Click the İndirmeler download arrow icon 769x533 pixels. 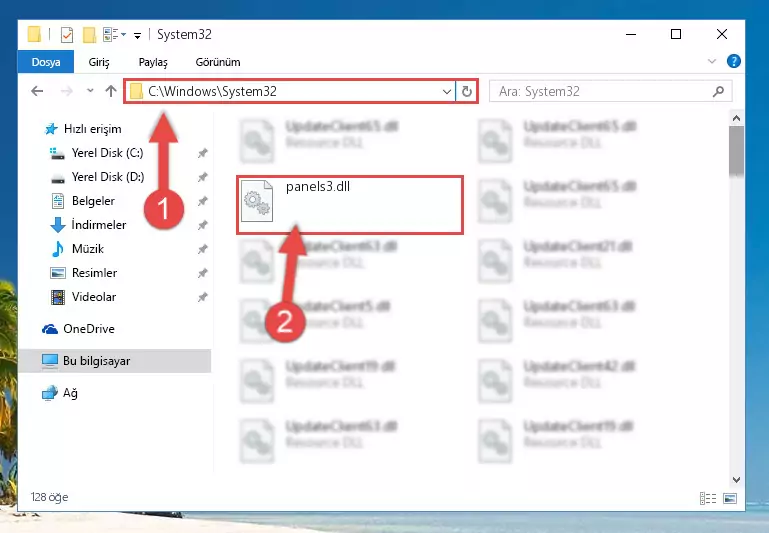58,225
